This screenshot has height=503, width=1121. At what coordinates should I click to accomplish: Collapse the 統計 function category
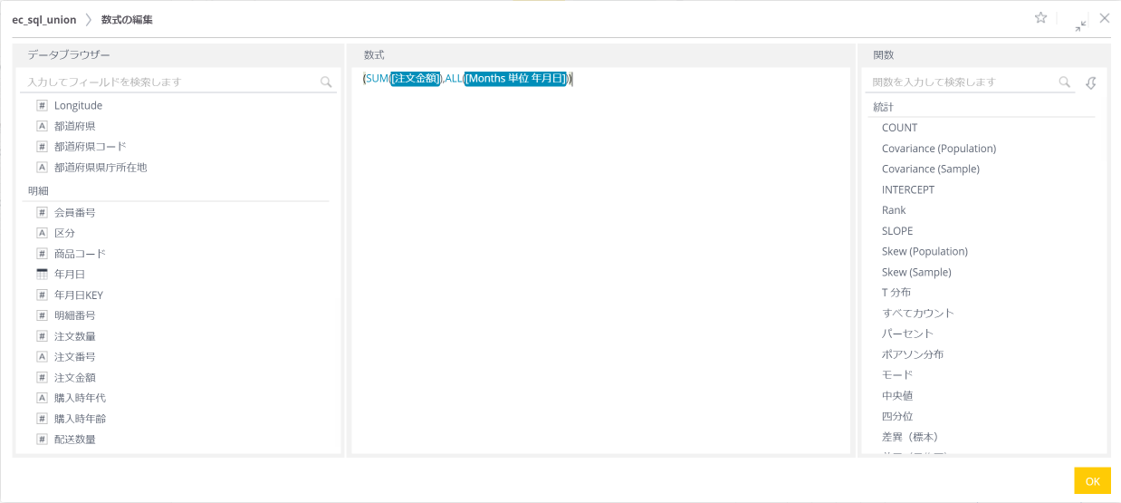[x=883, y=107]
